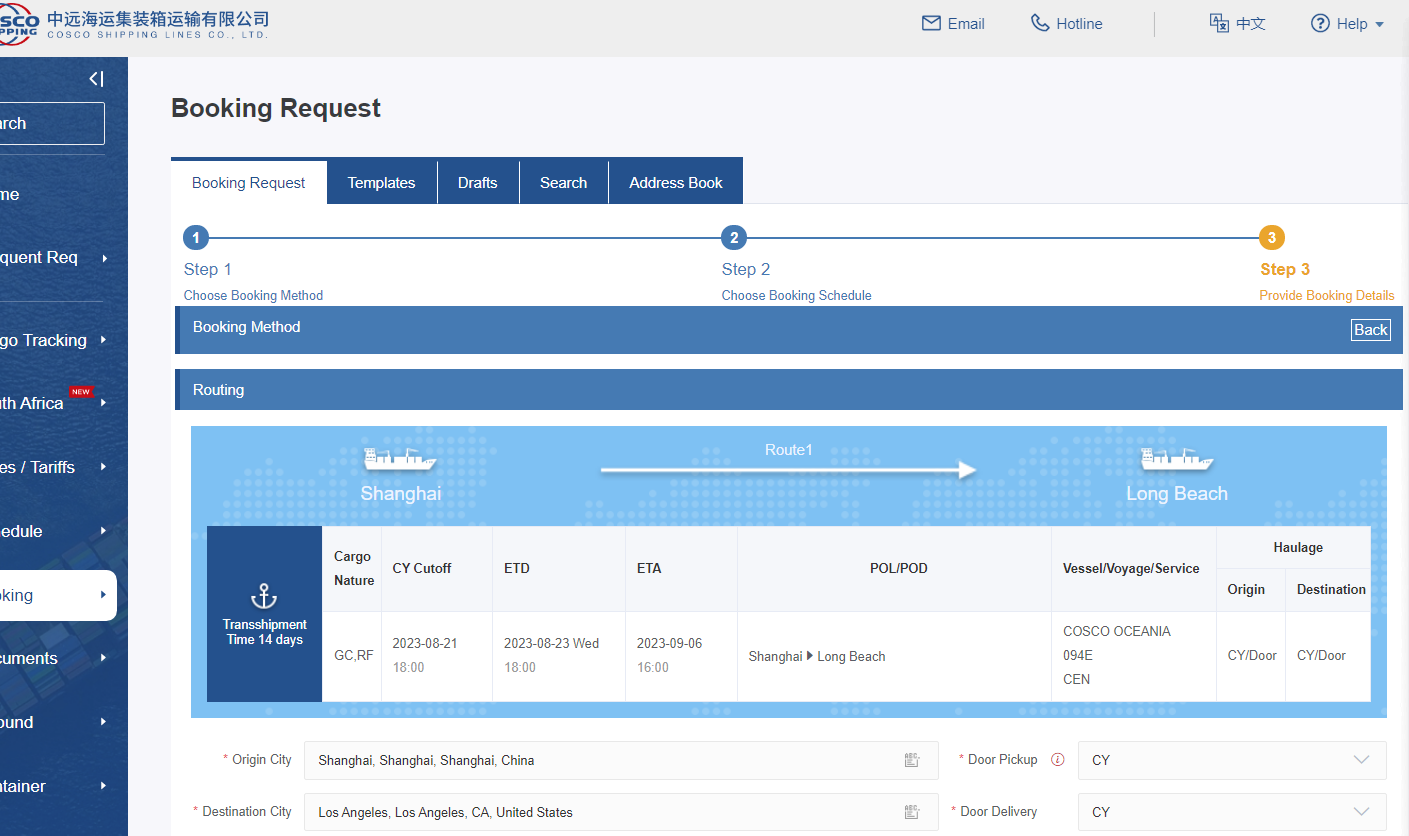Screen dimensions: 1409x836
Task: Click the step 2 circle marker
Action: (x=734, y=238)
